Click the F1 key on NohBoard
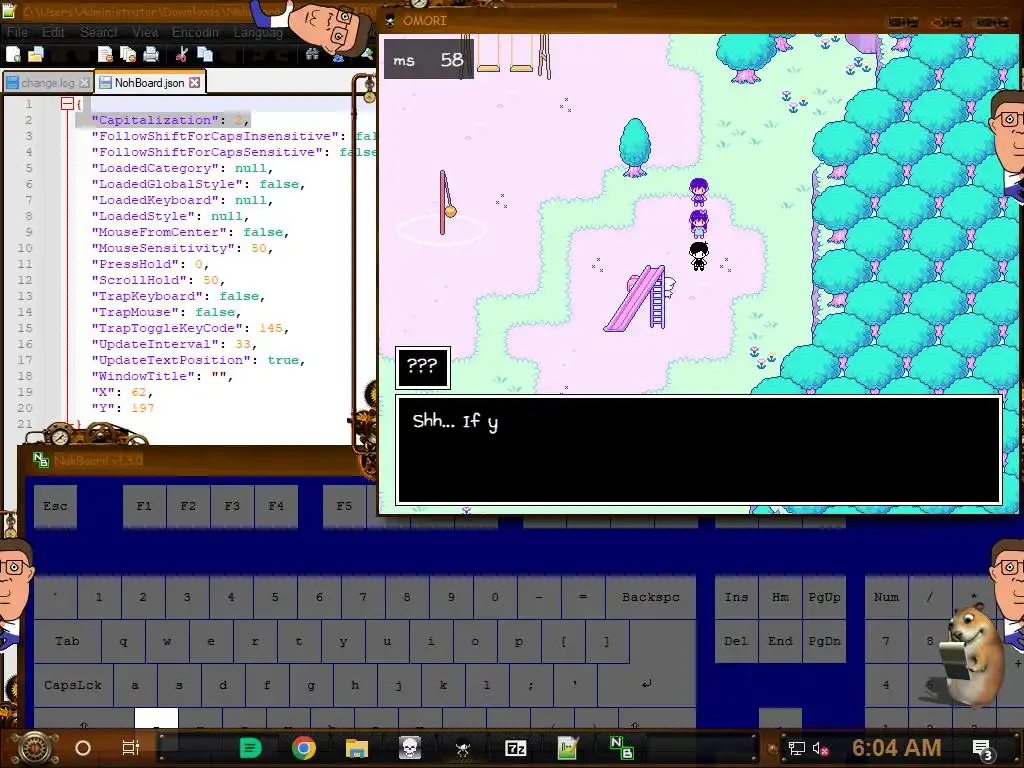Image resolution: width=1024 pixels, height=768 pixels. [144, 506]
